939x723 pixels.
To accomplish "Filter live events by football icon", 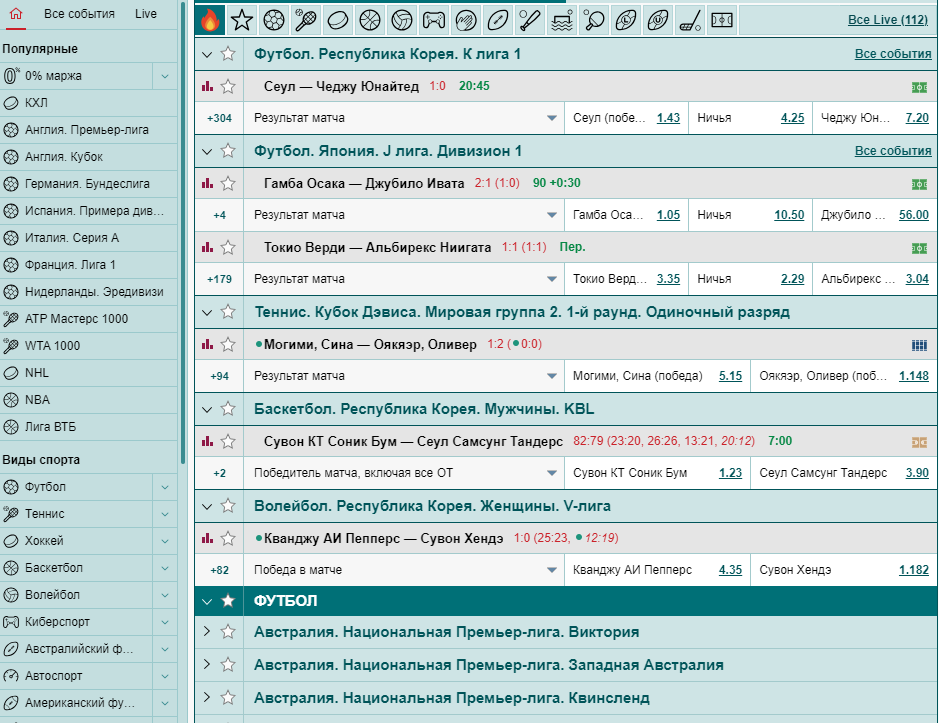I will (x=274, y=20).
